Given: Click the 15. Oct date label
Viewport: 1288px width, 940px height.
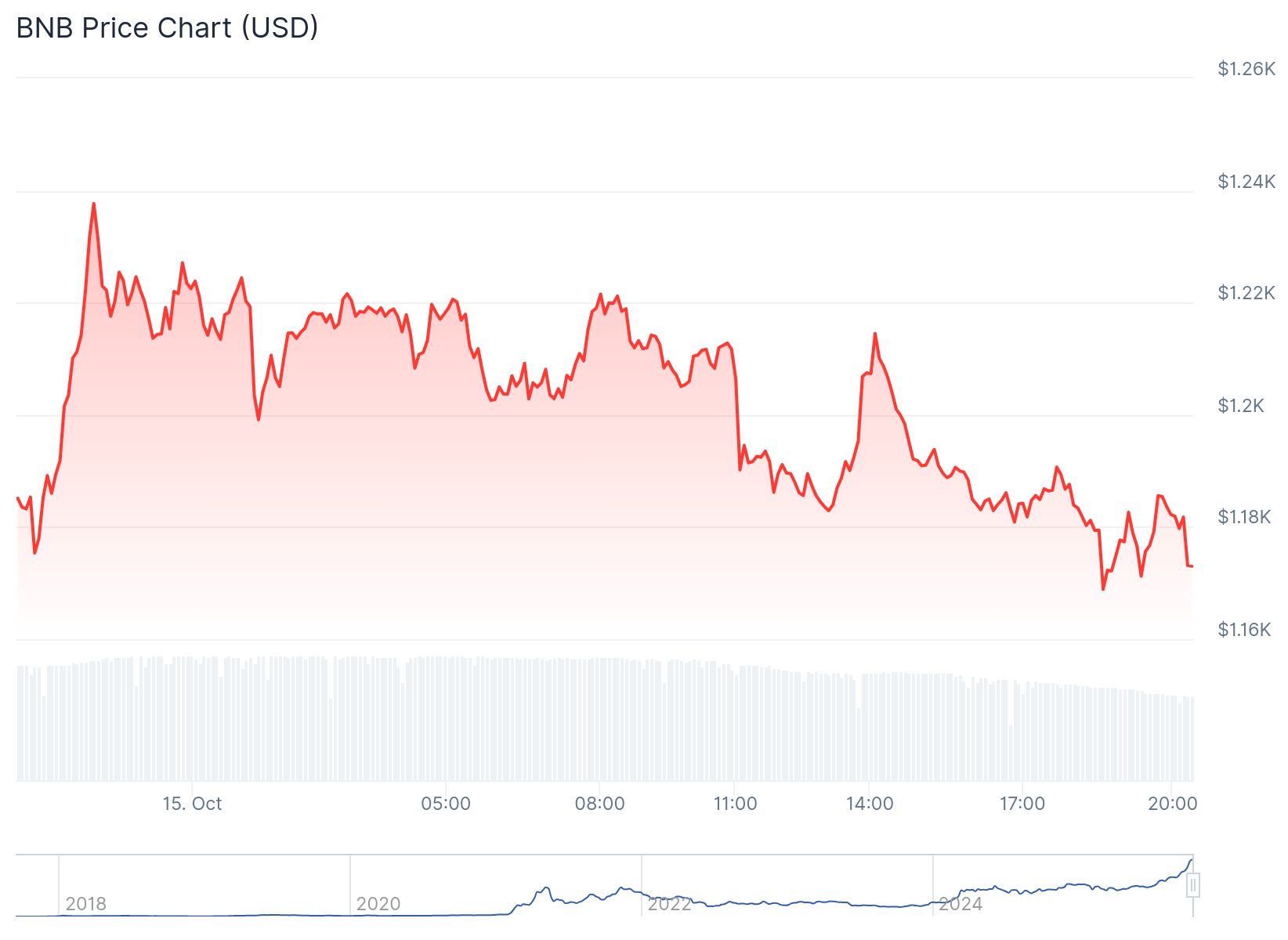Looking at the screenshot, I should (x=192, y=804).
